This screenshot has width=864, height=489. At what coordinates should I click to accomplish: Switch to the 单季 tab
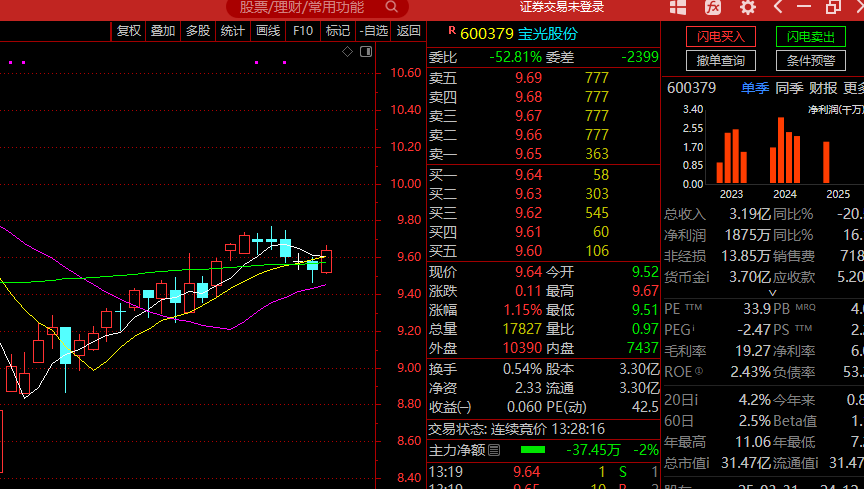pyautogui.click(x=755, y=88)
